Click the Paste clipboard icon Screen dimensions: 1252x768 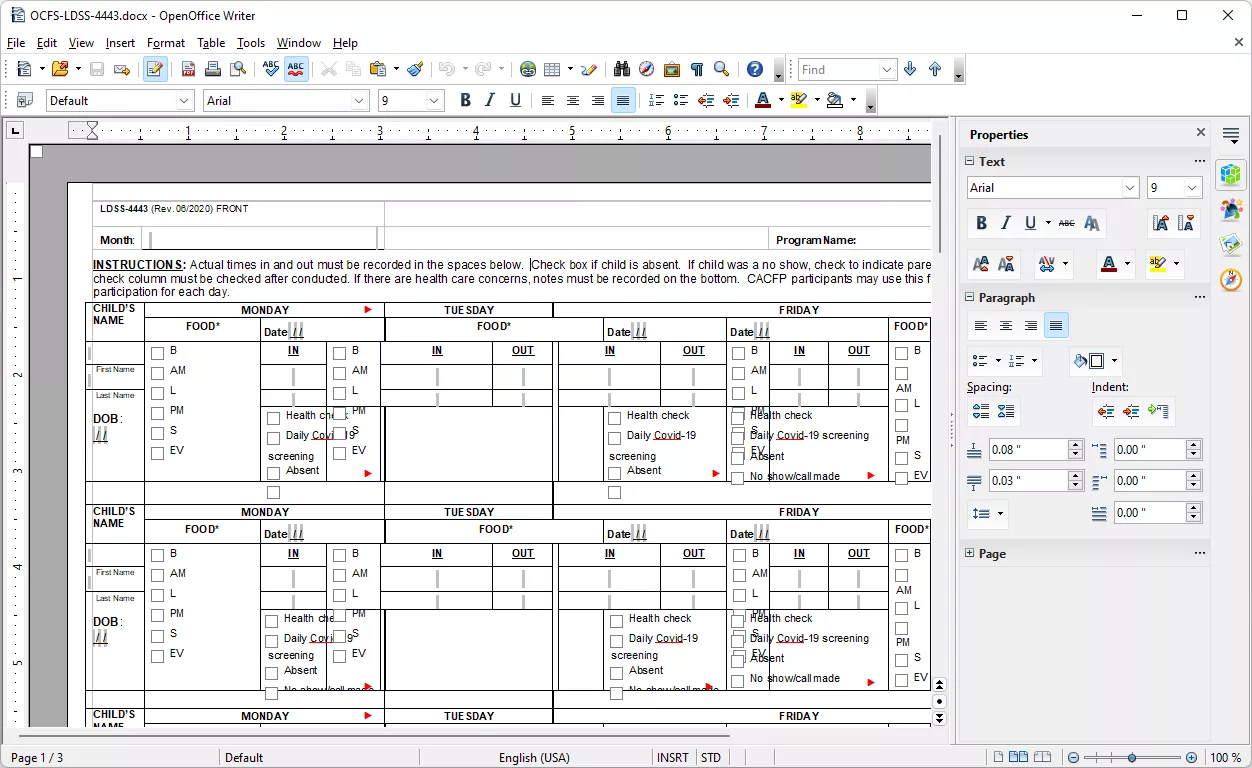pos(378,69)
